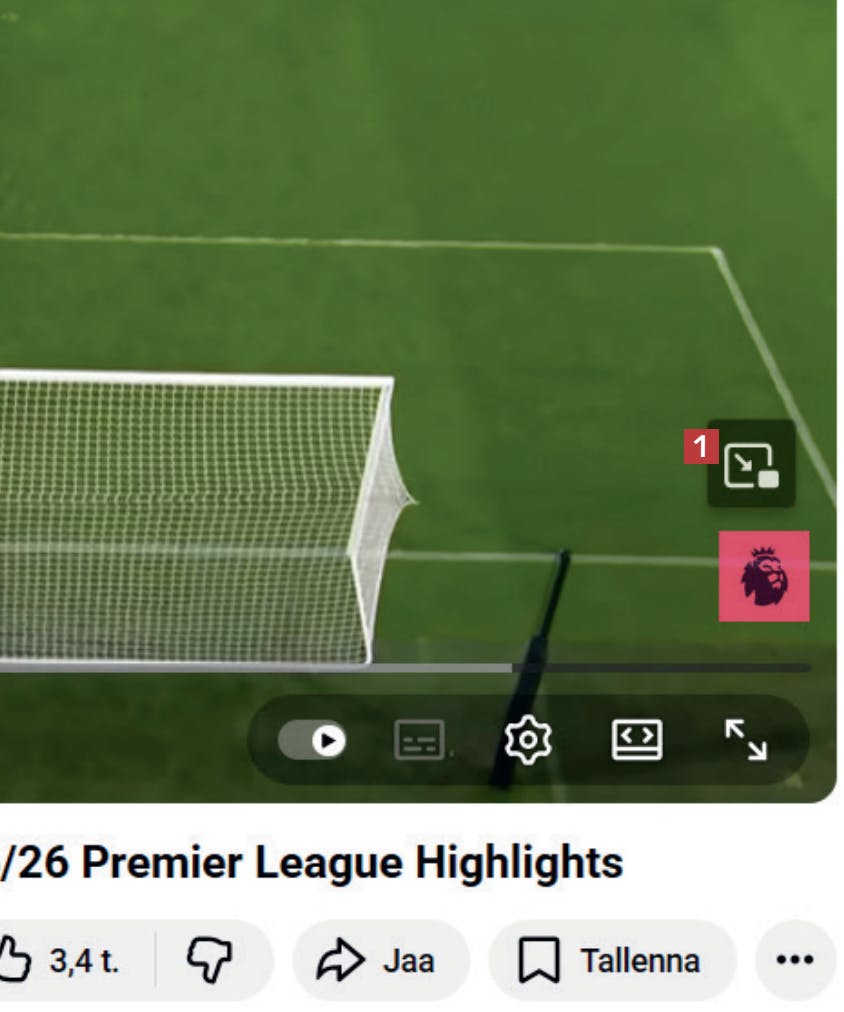This screenshot has height=1012, width=844.
Task: Toggle the autoplay switch
Action: click(x=312, y=740)
